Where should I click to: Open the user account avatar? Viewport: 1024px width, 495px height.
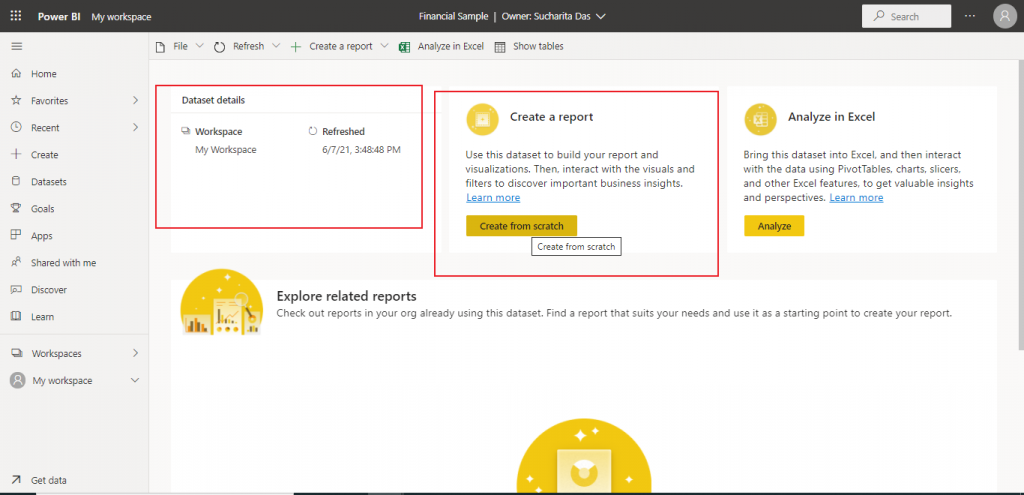pyautogui.click(x=1004, y=16)
